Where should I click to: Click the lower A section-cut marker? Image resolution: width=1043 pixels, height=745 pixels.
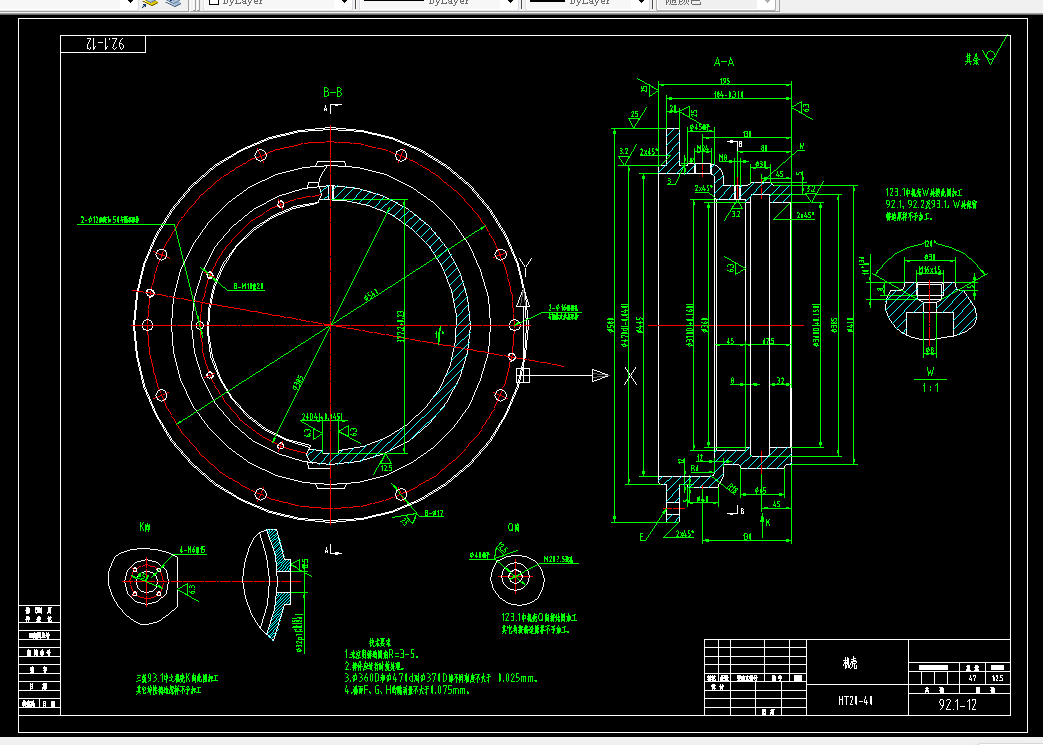[x=333, y=549]
